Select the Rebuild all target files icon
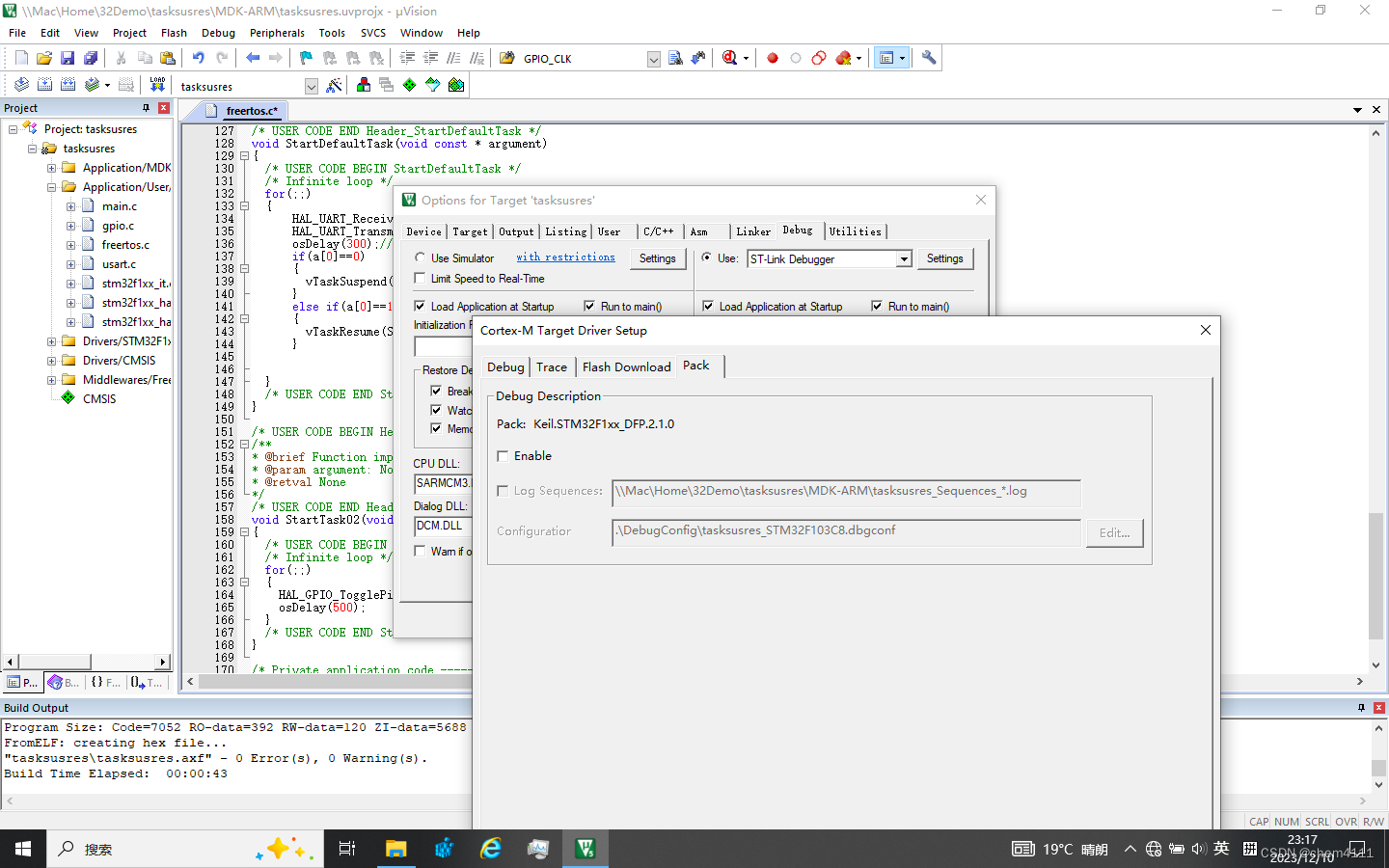The image size is (1389, 868). point(68,84)
